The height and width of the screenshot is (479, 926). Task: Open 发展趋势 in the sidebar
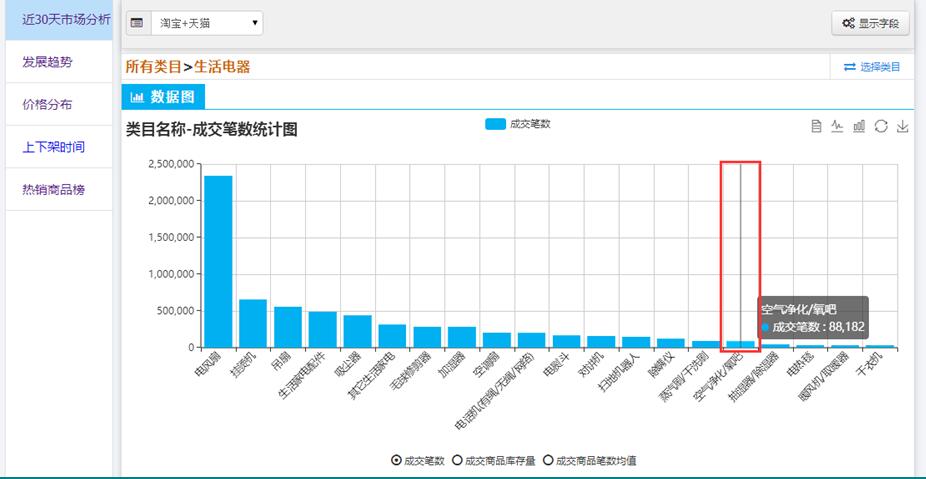click(x=47, y=62)
